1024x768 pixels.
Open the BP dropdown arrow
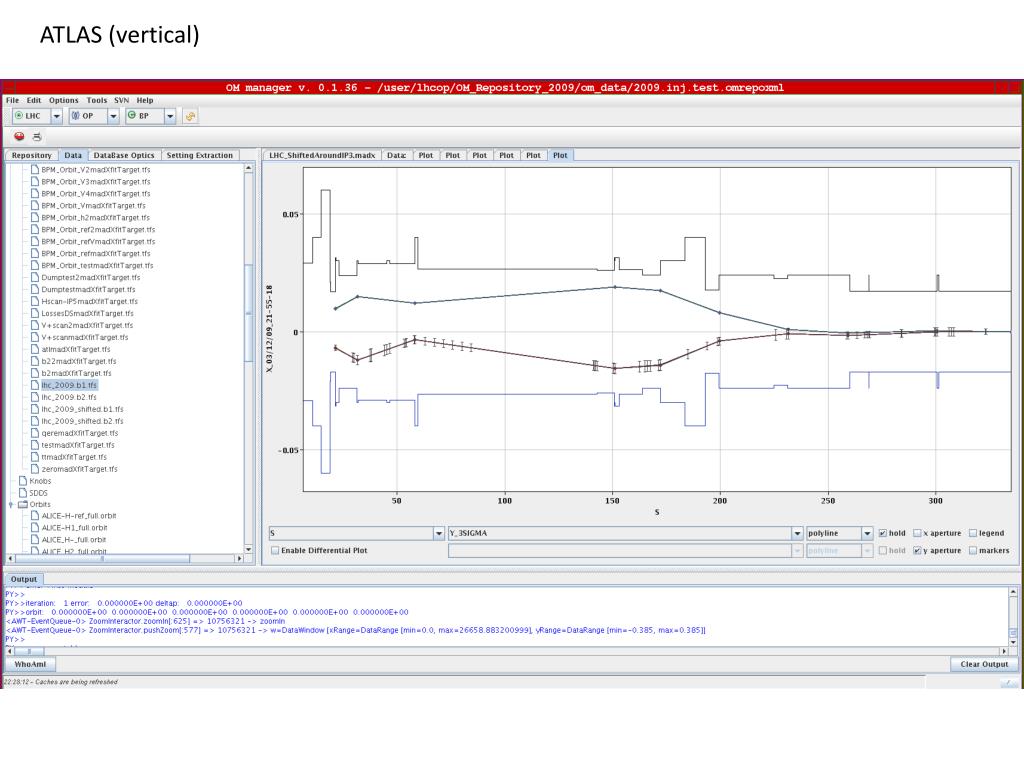[x=170, y=116]
